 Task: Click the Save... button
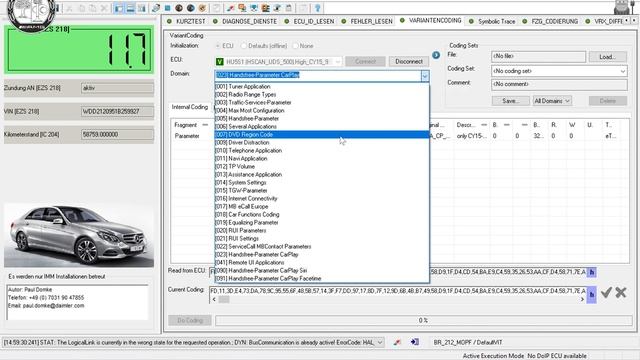pyautogui.click(x=511, y=101)
